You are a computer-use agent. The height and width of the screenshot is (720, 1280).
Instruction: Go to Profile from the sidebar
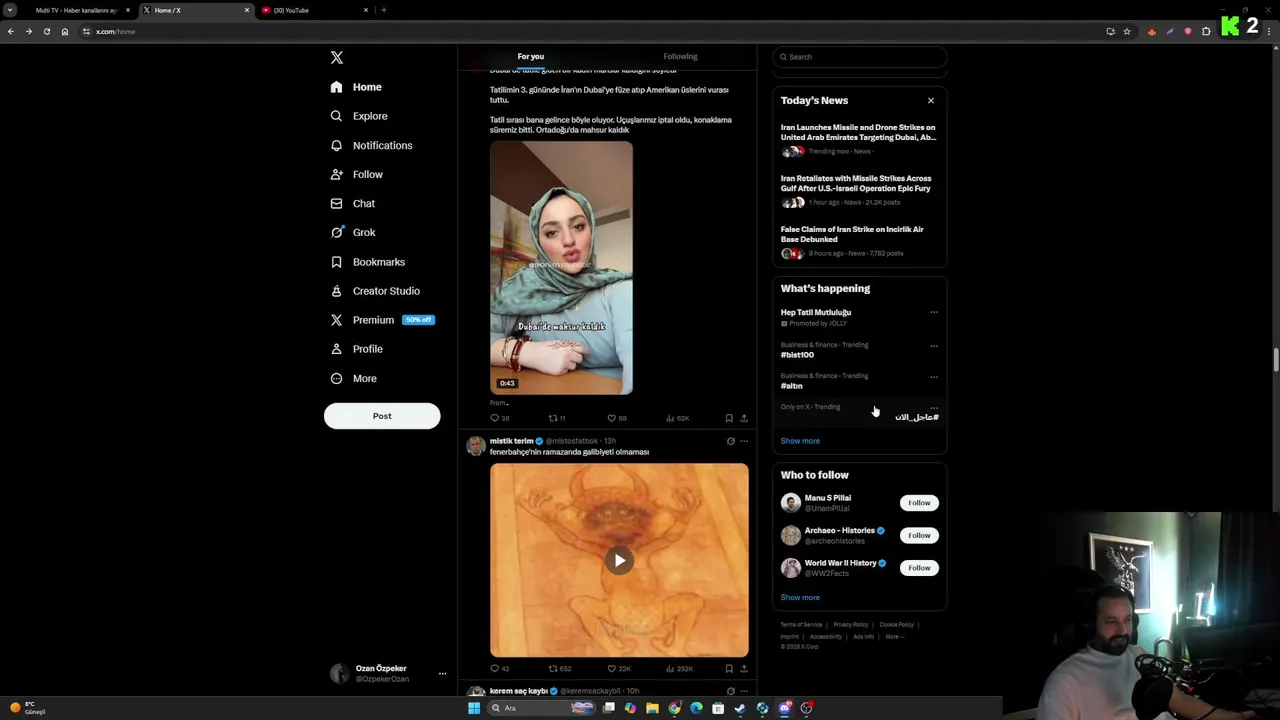click(357, 349)
